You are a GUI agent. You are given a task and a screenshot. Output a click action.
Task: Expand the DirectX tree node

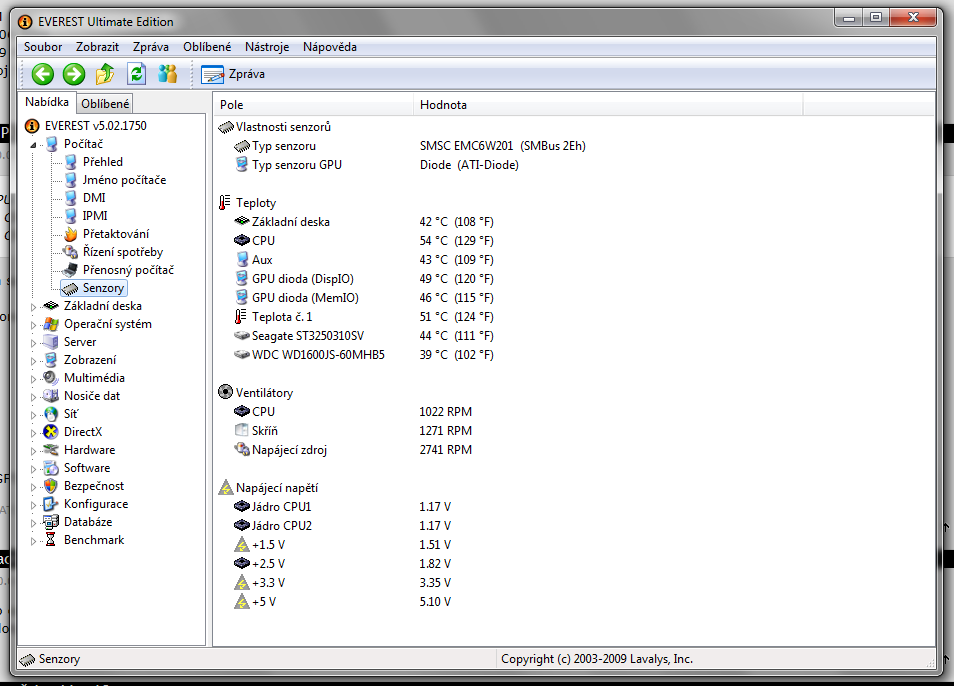click(33, 433)
